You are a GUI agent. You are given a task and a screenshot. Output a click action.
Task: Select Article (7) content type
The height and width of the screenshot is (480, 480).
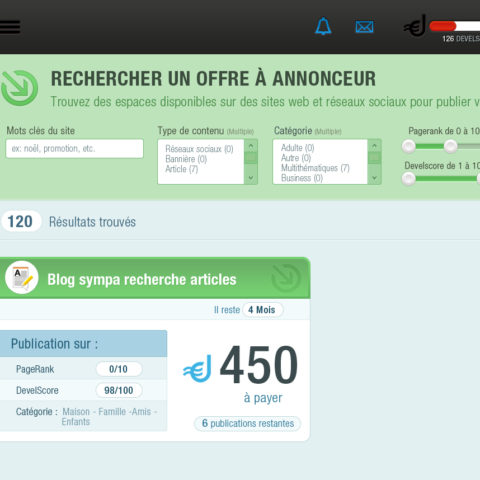tap(182, 169)
